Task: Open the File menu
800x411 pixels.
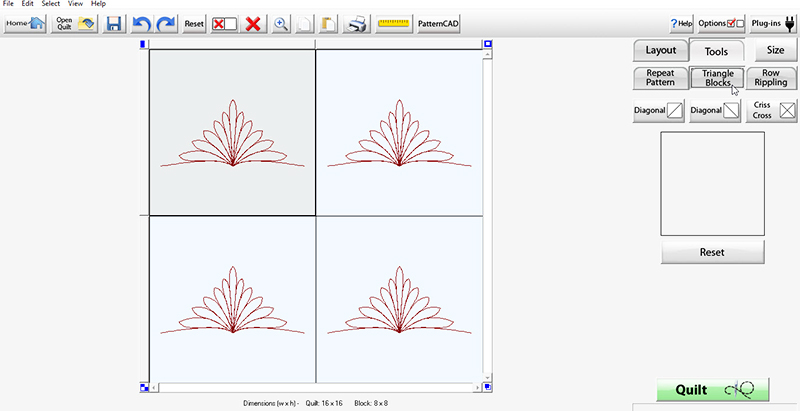Action: (x=8, y=4)
